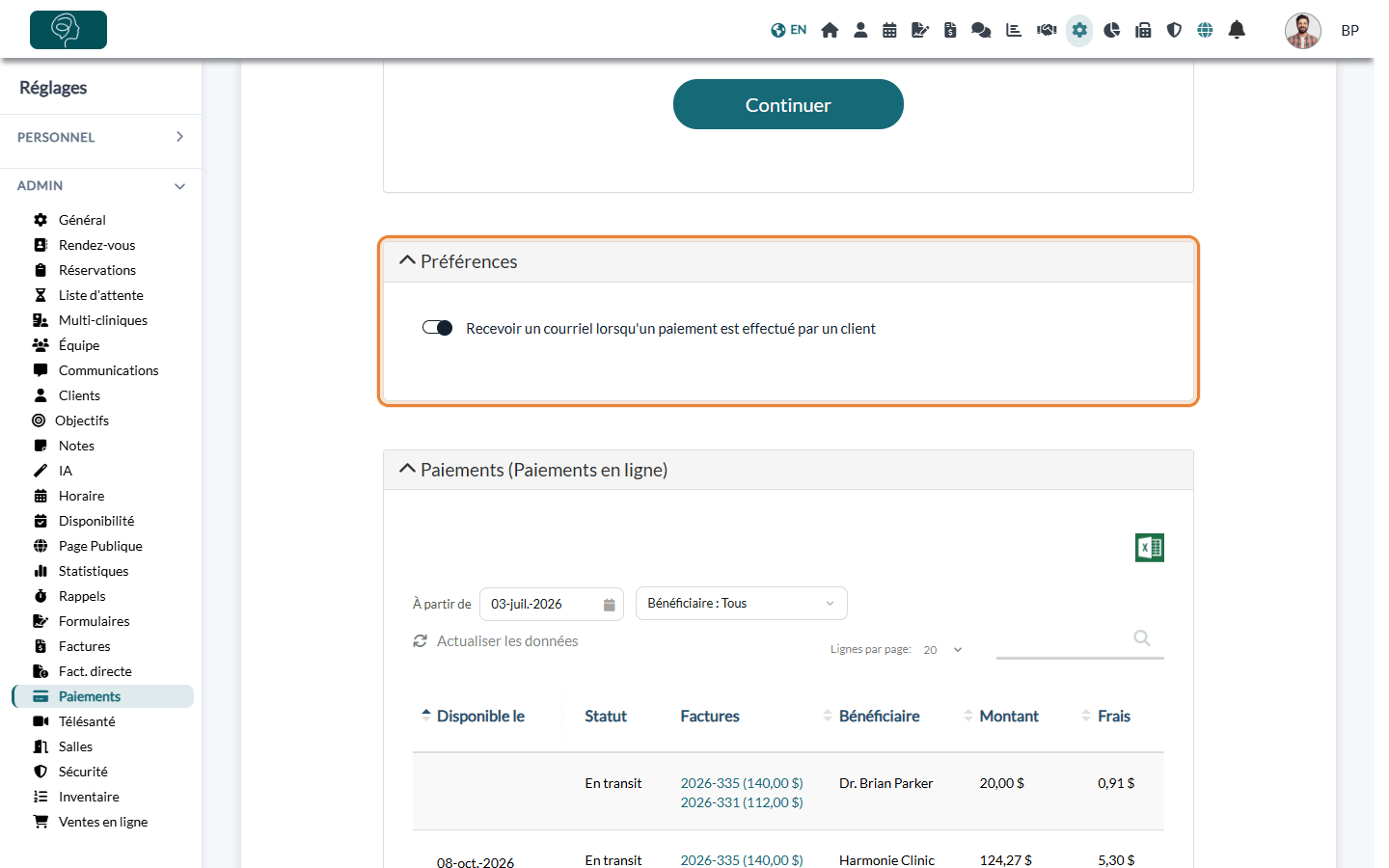This screenshot has width=1389, height=868.
Task: Open the pie chart reports icon
Action: pos(1112,30)
